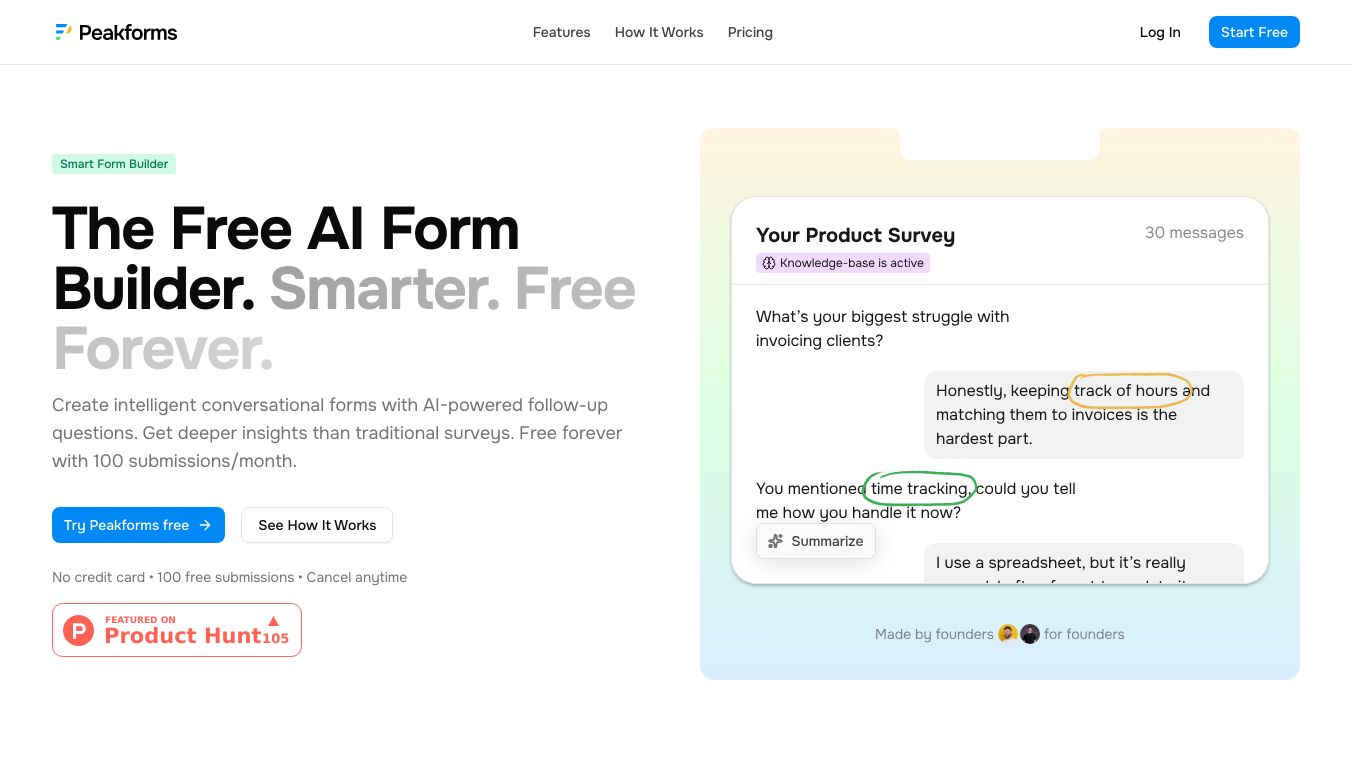Click the Your Product Survey title
This screenshot has width=1352, height=760.
click(855, 235)
